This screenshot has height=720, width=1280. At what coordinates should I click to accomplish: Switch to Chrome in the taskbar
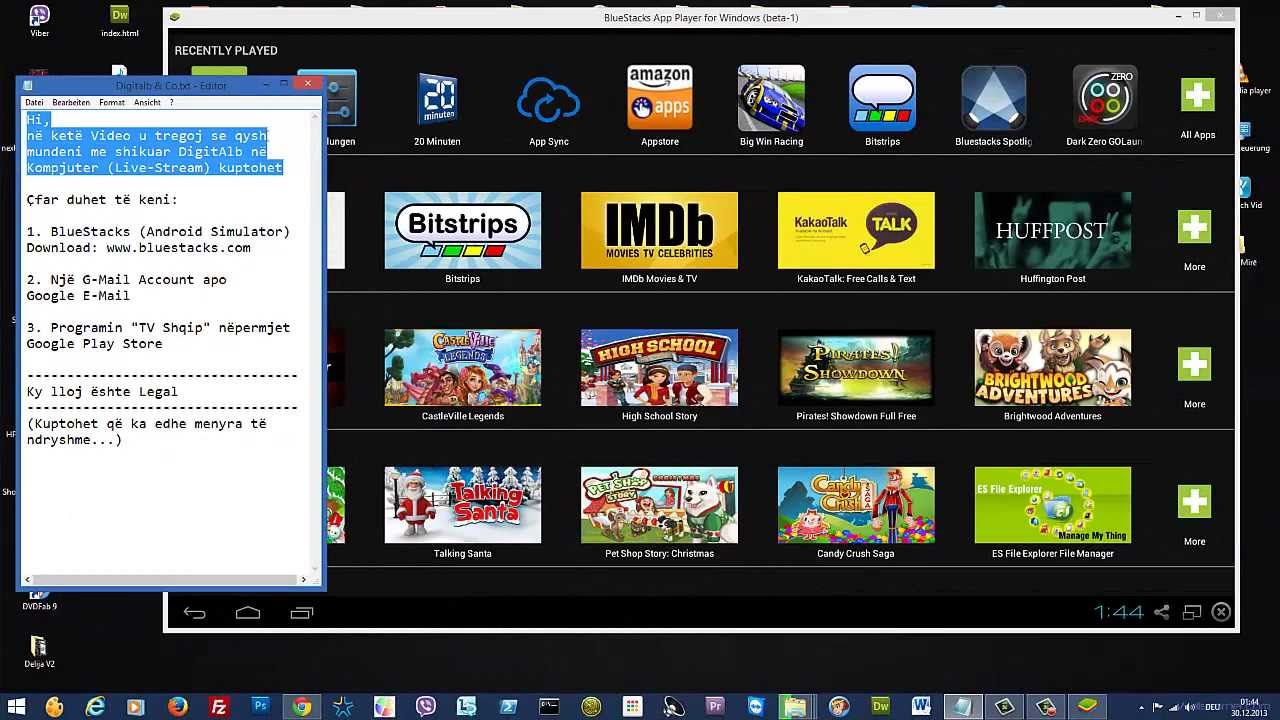[301, 707]
